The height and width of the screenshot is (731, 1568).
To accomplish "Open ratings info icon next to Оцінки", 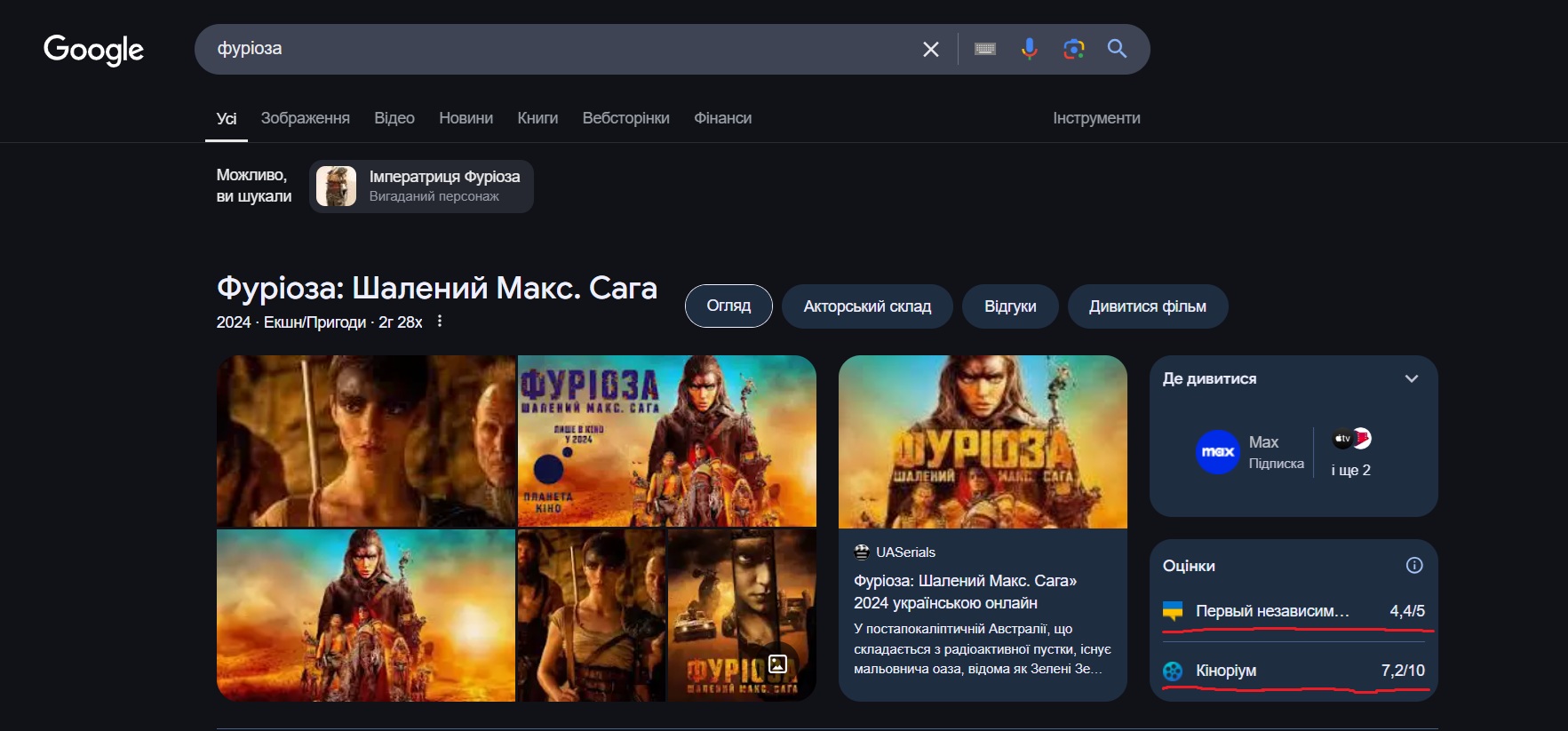I will (1414, 566).
